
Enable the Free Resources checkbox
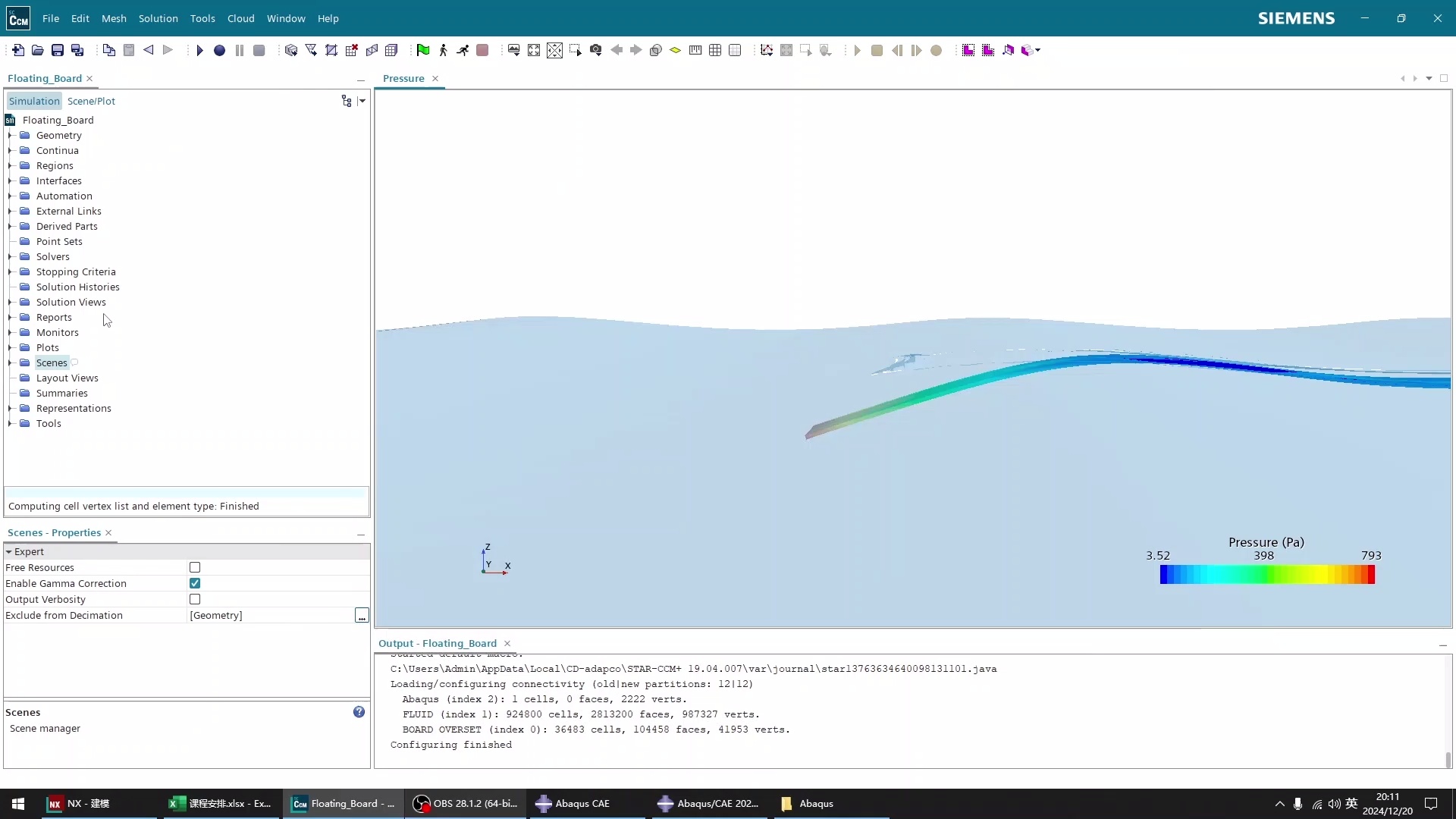tap(195, 567)
